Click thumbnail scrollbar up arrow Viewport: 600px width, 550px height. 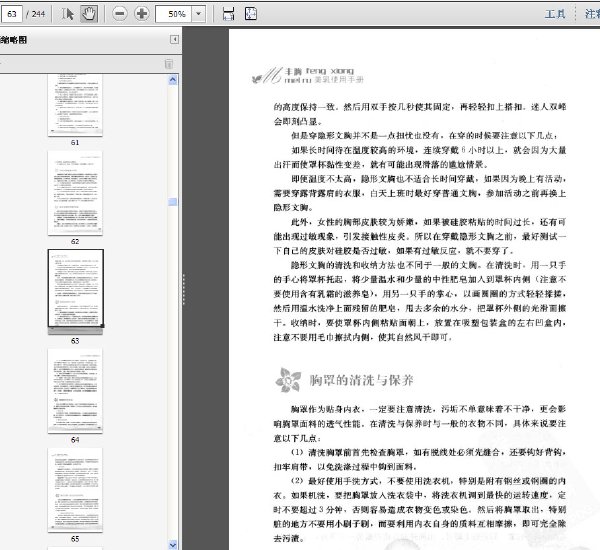click(x=173, y=80)
